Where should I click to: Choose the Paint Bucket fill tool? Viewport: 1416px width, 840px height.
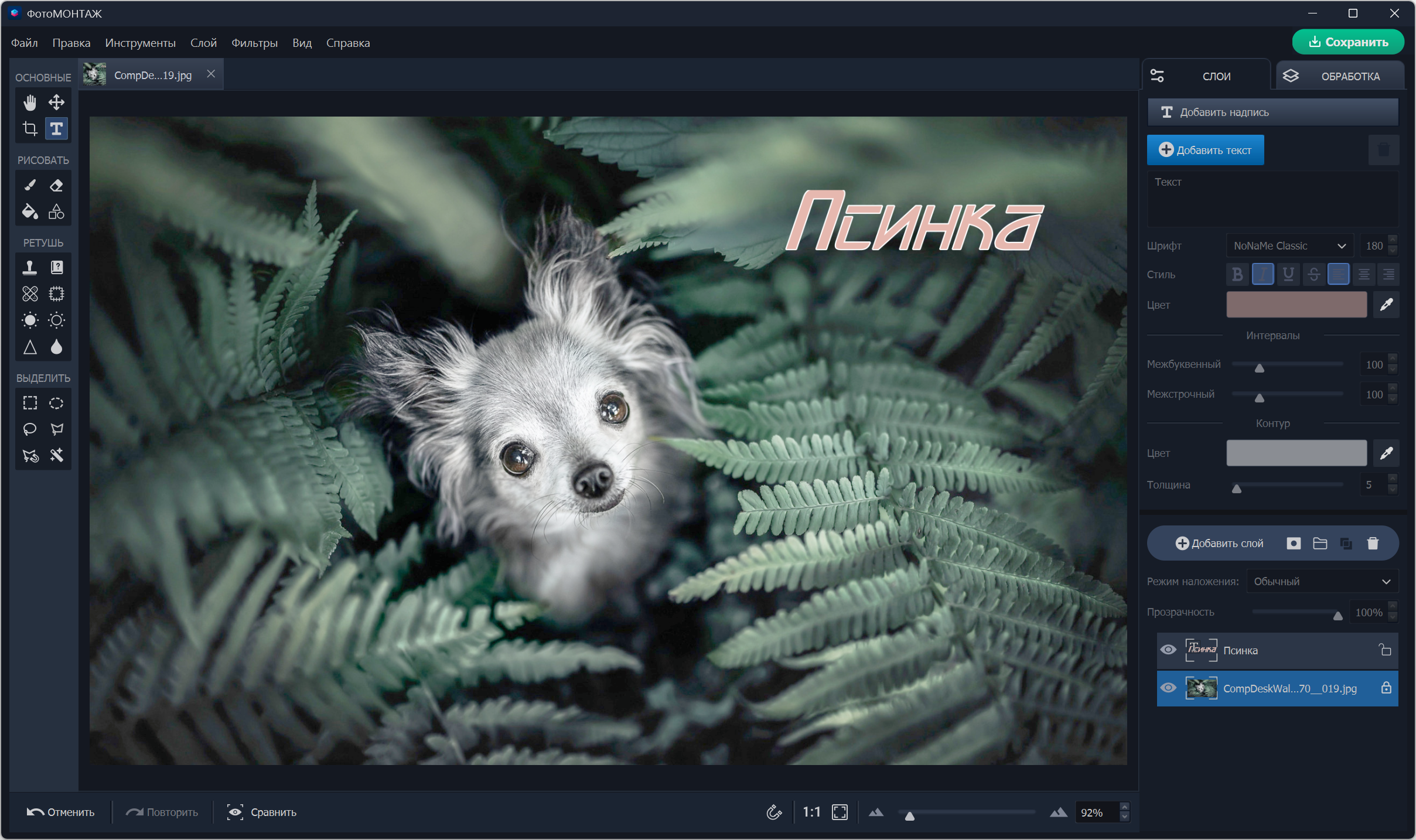click(x=30, y=211)
